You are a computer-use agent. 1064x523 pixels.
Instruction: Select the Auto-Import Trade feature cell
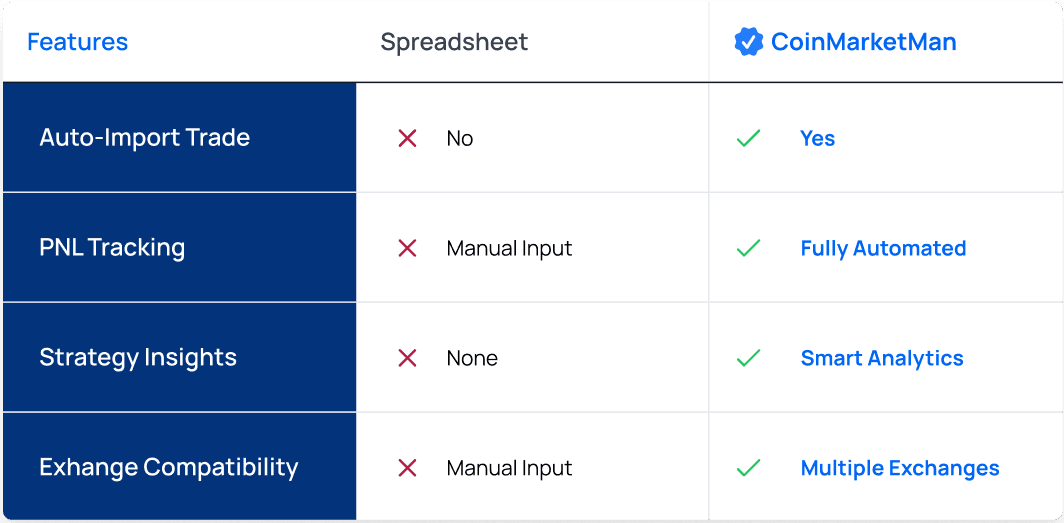pos(180,138)
